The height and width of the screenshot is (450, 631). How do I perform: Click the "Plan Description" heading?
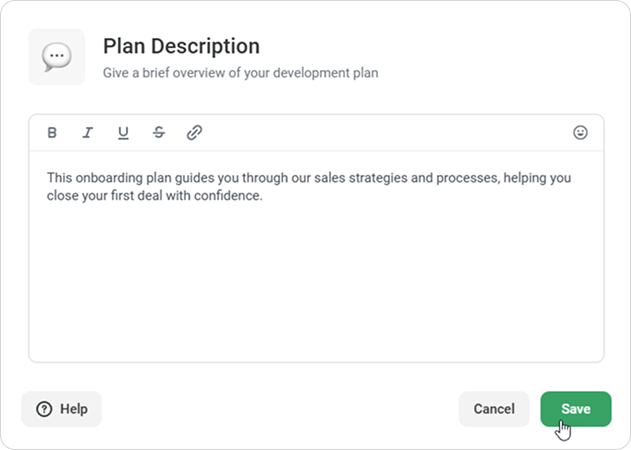click(181, 46)
